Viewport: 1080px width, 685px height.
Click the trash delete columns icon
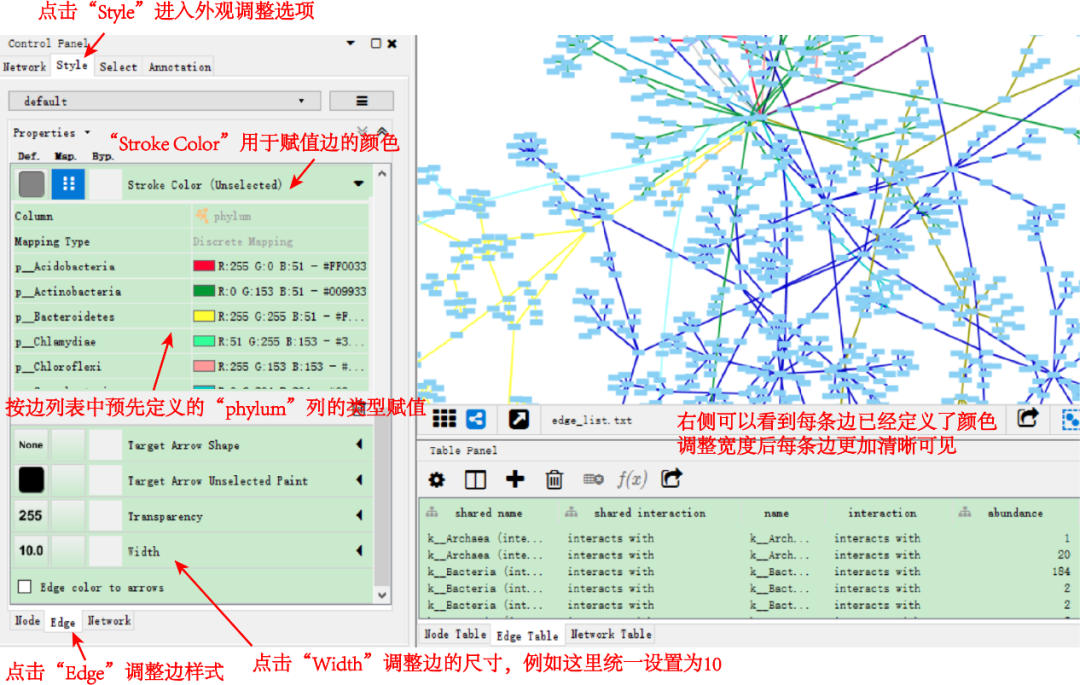(554, 480)
